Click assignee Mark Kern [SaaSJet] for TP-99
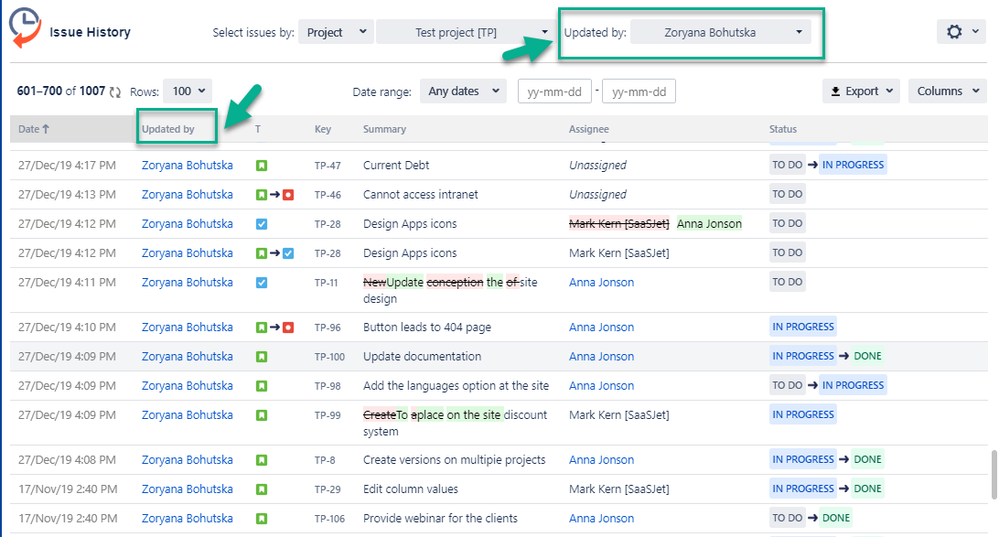Screen dimensions: 999x537 pos(619,415)
